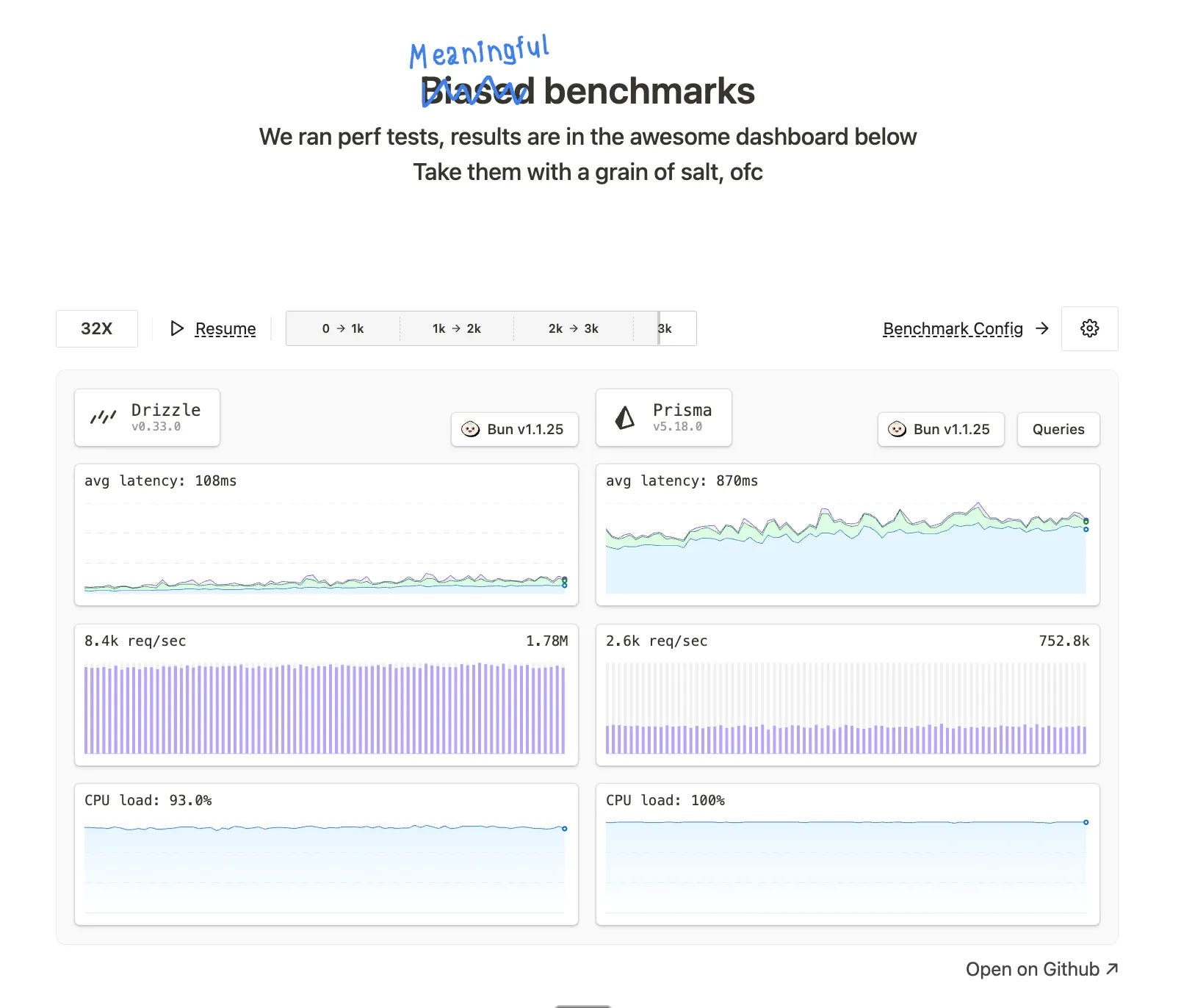This screenshot has height=1008, width=1181.
Task: Click the Resume link text
Action: (225, 328)
